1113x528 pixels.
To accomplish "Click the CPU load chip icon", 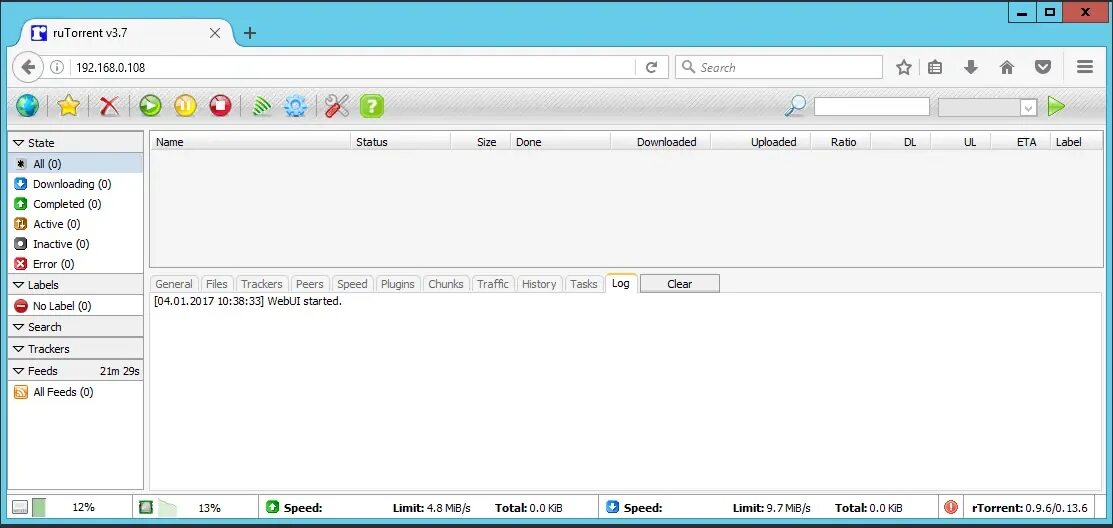I will 146,507.
